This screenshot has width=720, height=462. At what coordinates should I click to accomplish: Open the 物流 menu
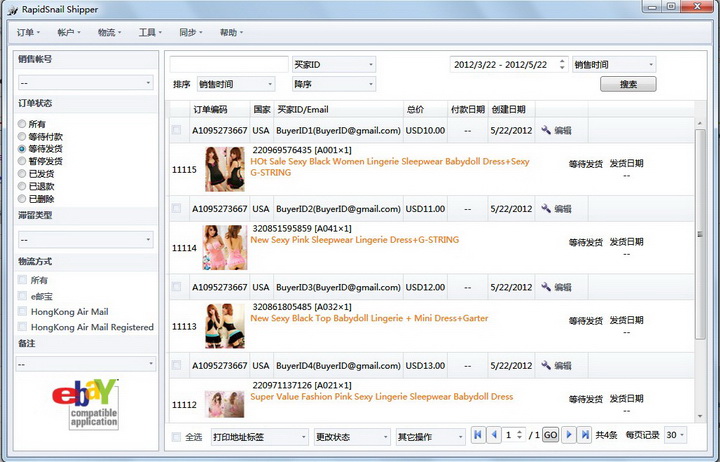pos(109,32)
